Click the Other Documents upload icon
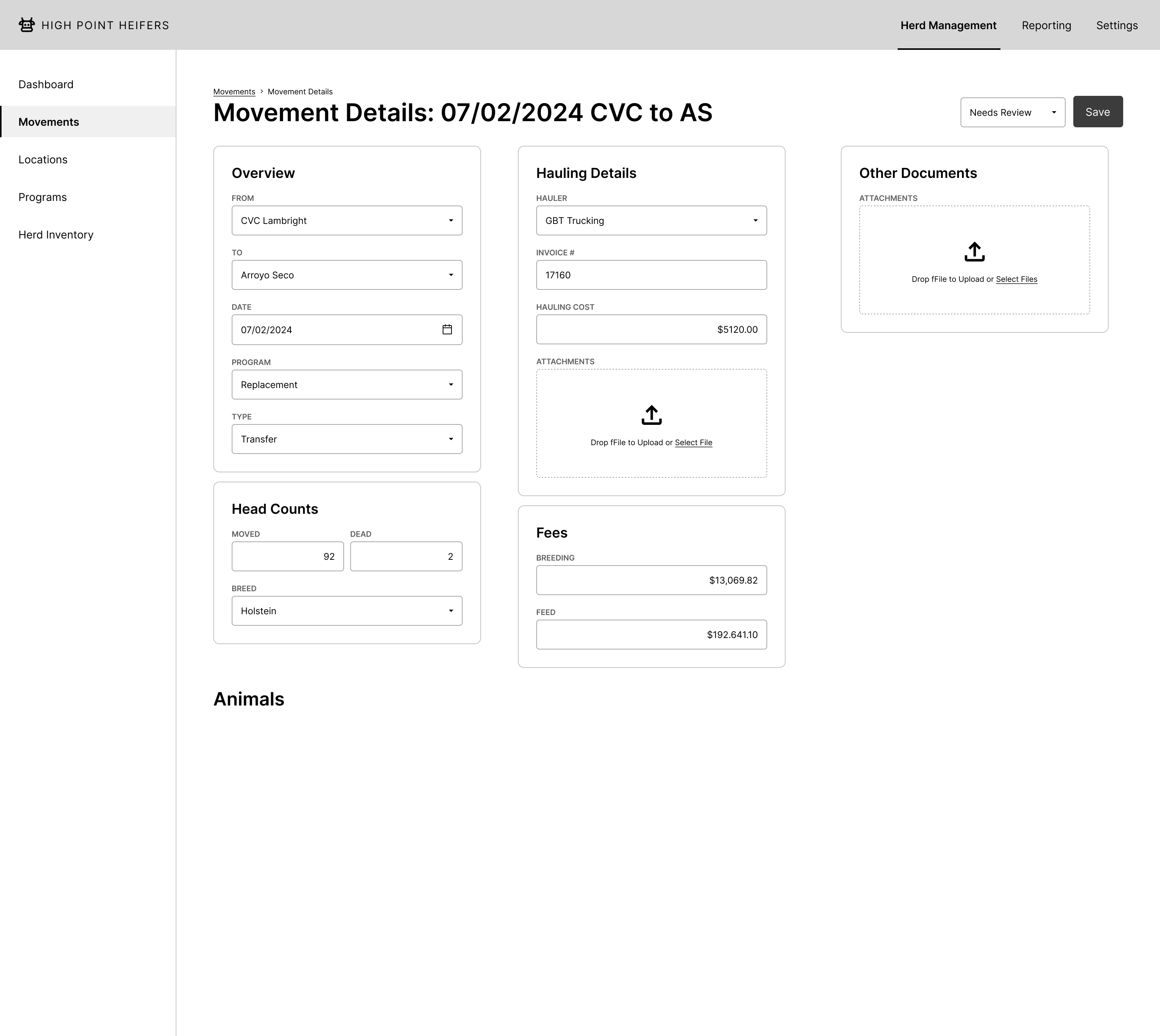Image resolution: width=1160 pixels, height=1036 pixels. [x=974, y=252]
